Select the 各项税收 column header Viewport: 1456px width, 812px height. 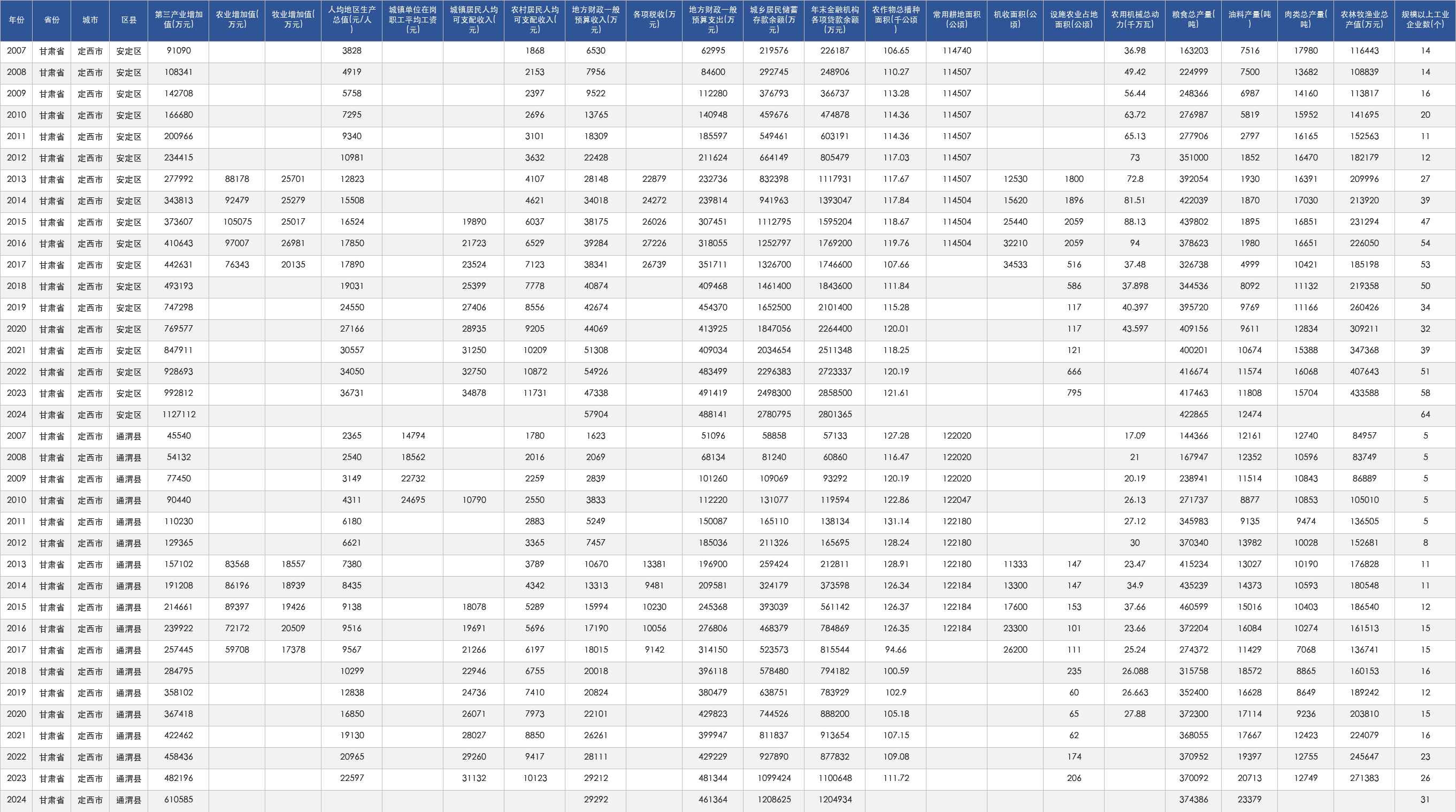[654, 20]
